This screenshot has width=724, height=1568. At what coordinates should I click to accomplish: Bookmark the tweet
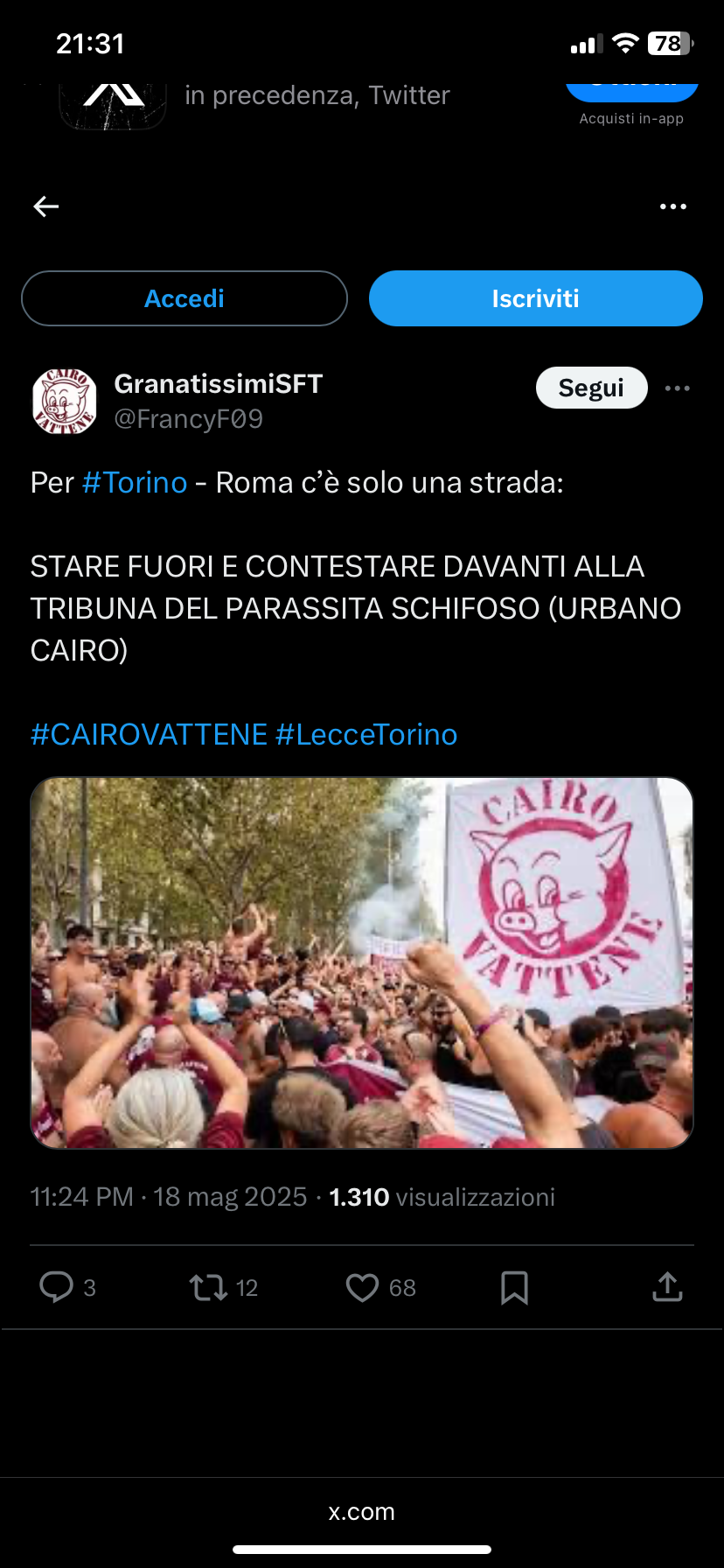tap(514, 1287)
